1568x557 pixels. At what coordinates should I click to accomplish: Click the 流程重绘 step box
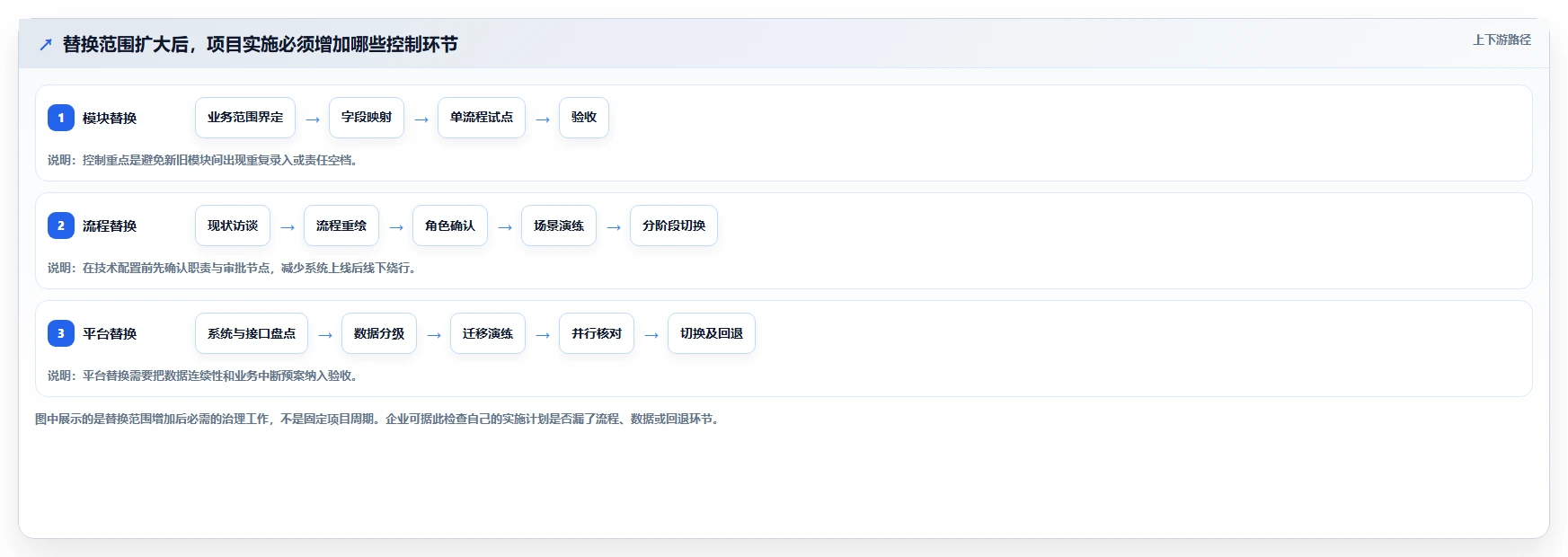click(341, 225)
